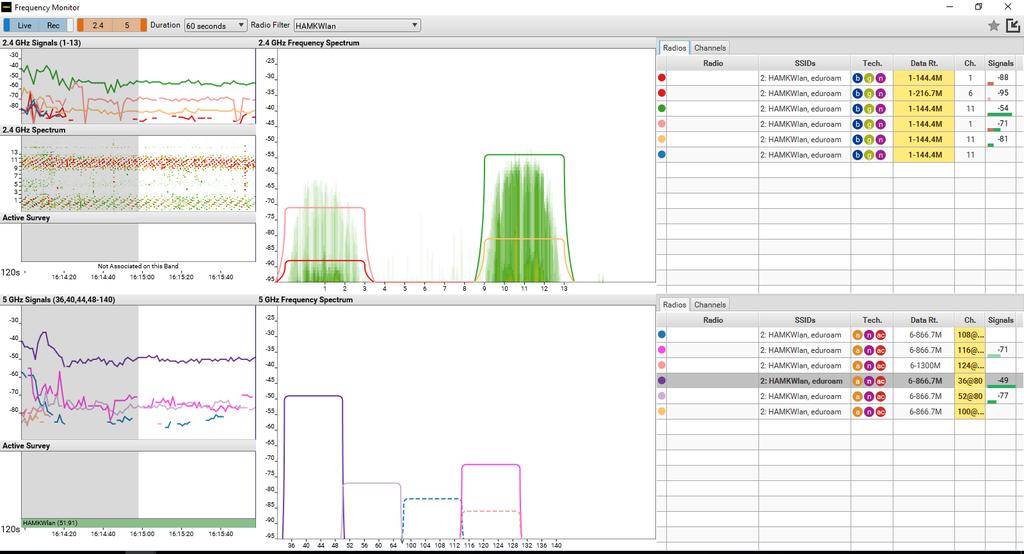Click the purple channel 36 block in 5 GHz spectrum
The width and height of the screenshot is (1024, 554).
(313, 466)
